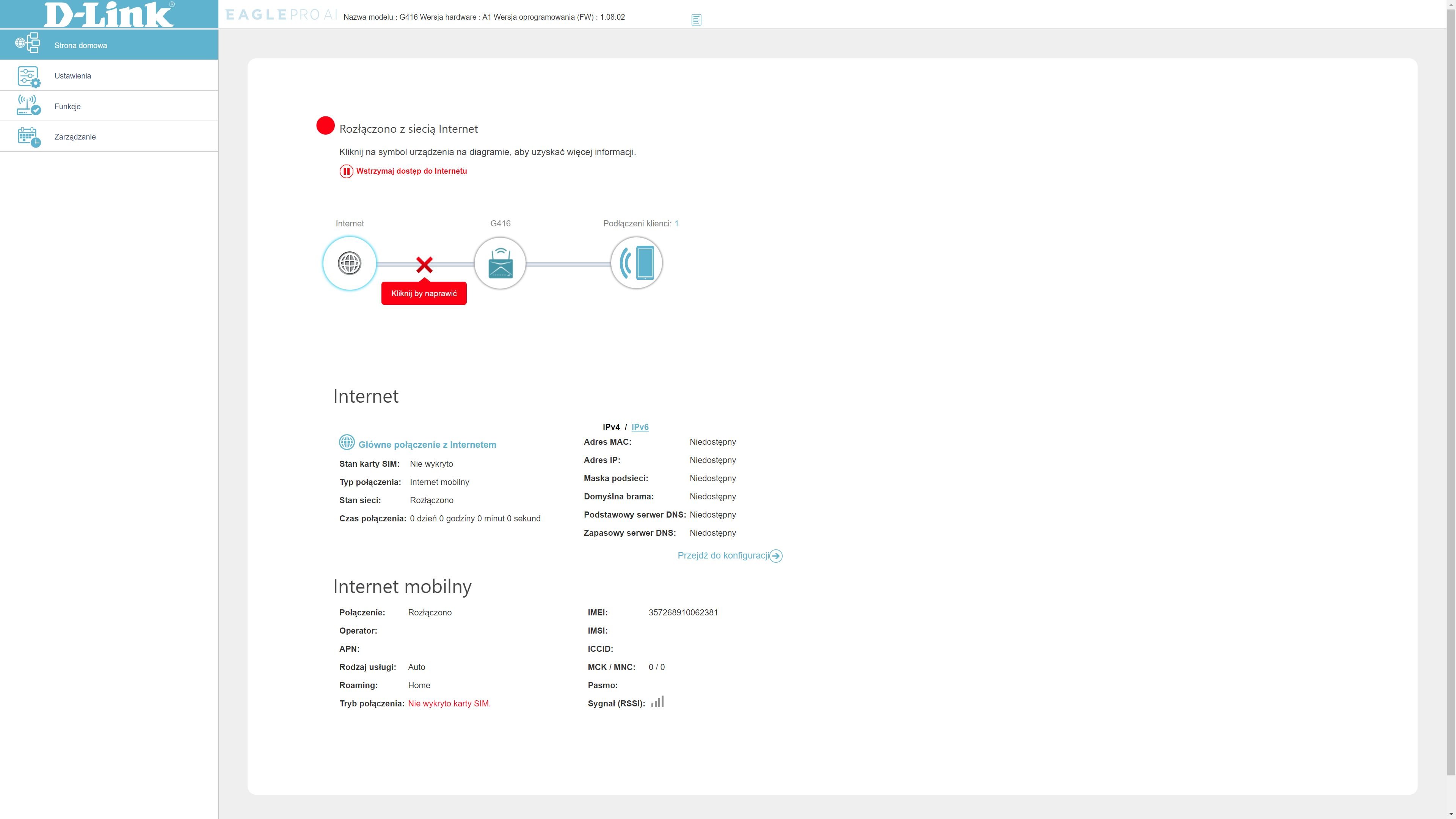1456x819 pixels.
Task: Click the IMEI value 357268910062381
Action: [x=683, y=613]
